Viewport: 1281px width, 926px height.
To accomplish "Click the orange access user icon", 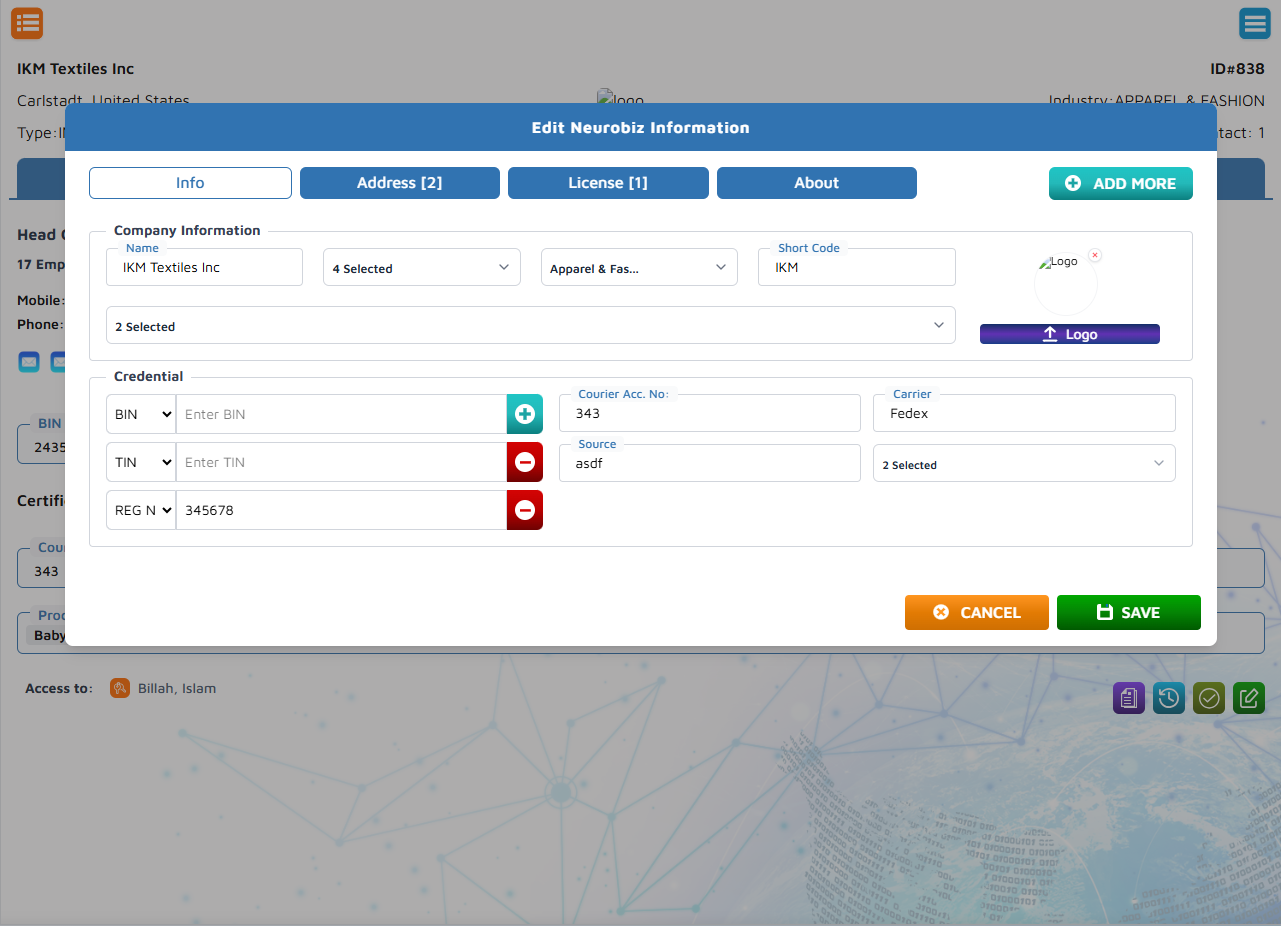I will (120, 688).
